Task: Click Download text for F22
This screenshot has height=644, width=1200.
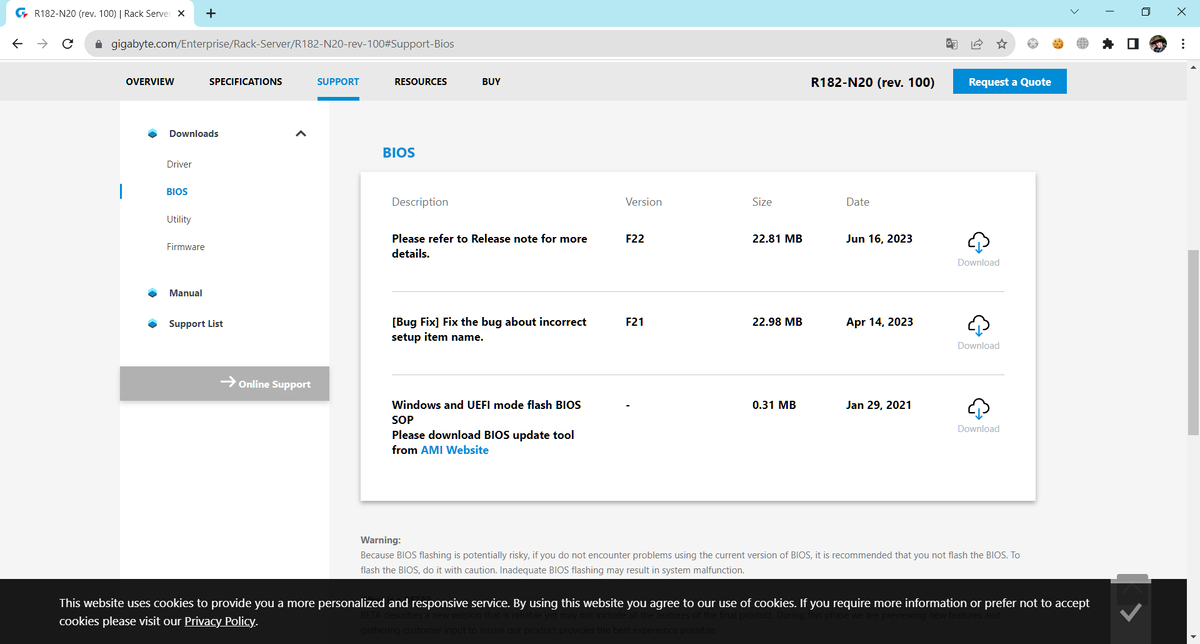Action: [978, 262]
